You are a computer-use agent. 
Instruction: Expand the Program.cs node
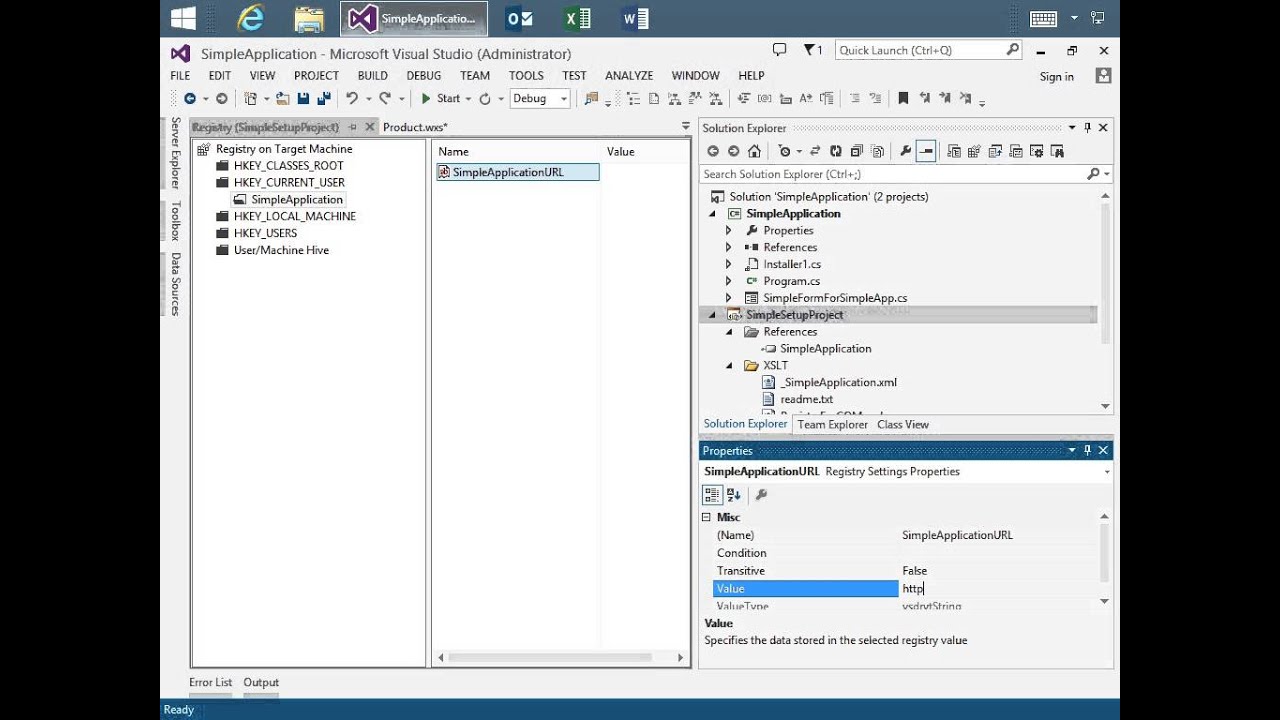[x=729, y=281]
